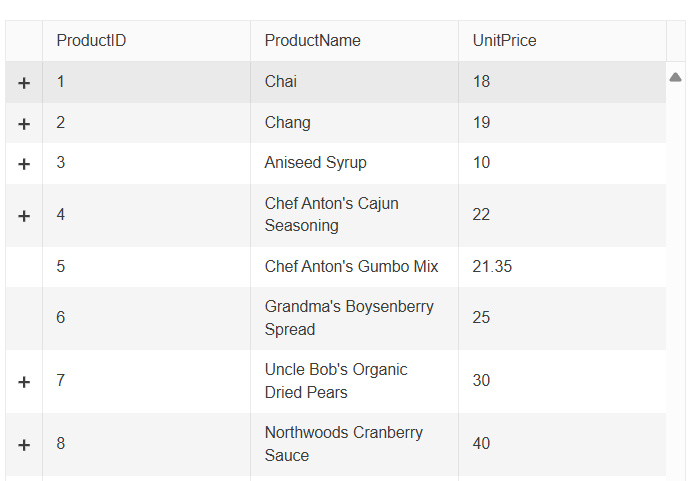Click the unit price 30 cell
This screenshot has height=481, width=693.
482,381
